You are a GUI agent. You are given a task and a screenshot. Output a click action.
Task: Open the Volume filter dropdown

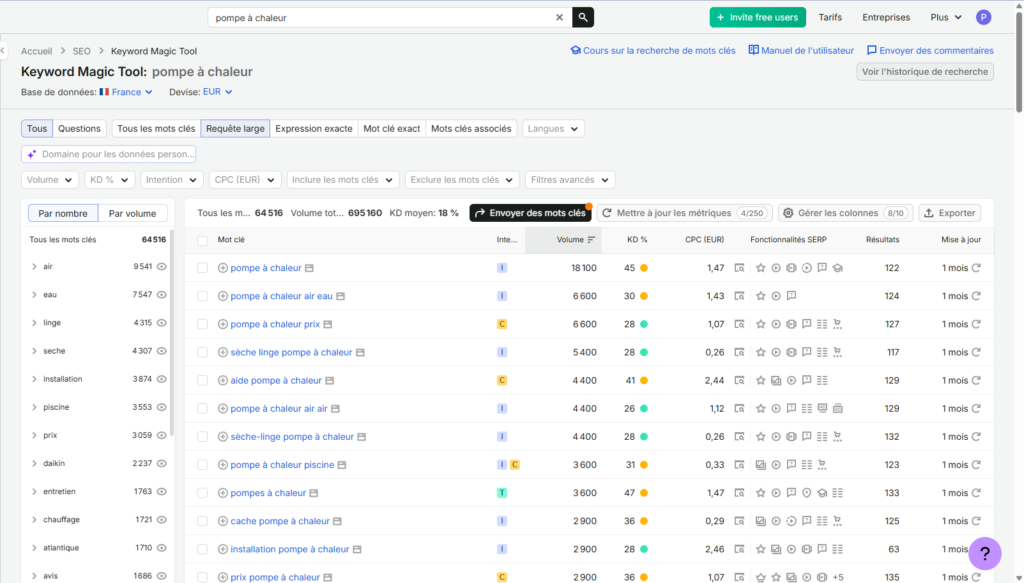click(50, 180)
